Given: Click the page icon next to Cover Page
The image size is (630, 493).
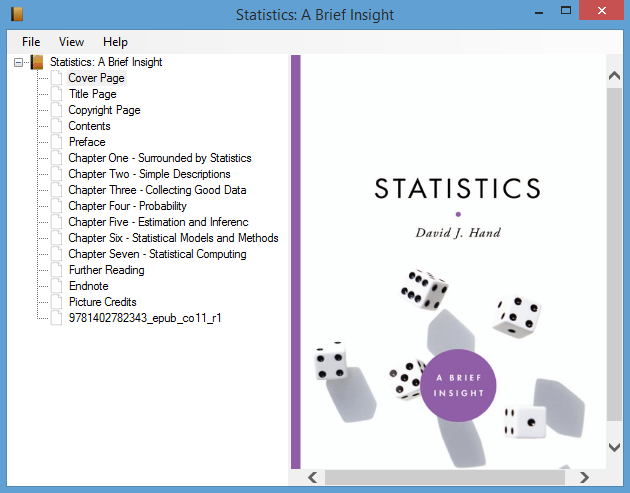Looking at the screenshot, I should 56,78.
